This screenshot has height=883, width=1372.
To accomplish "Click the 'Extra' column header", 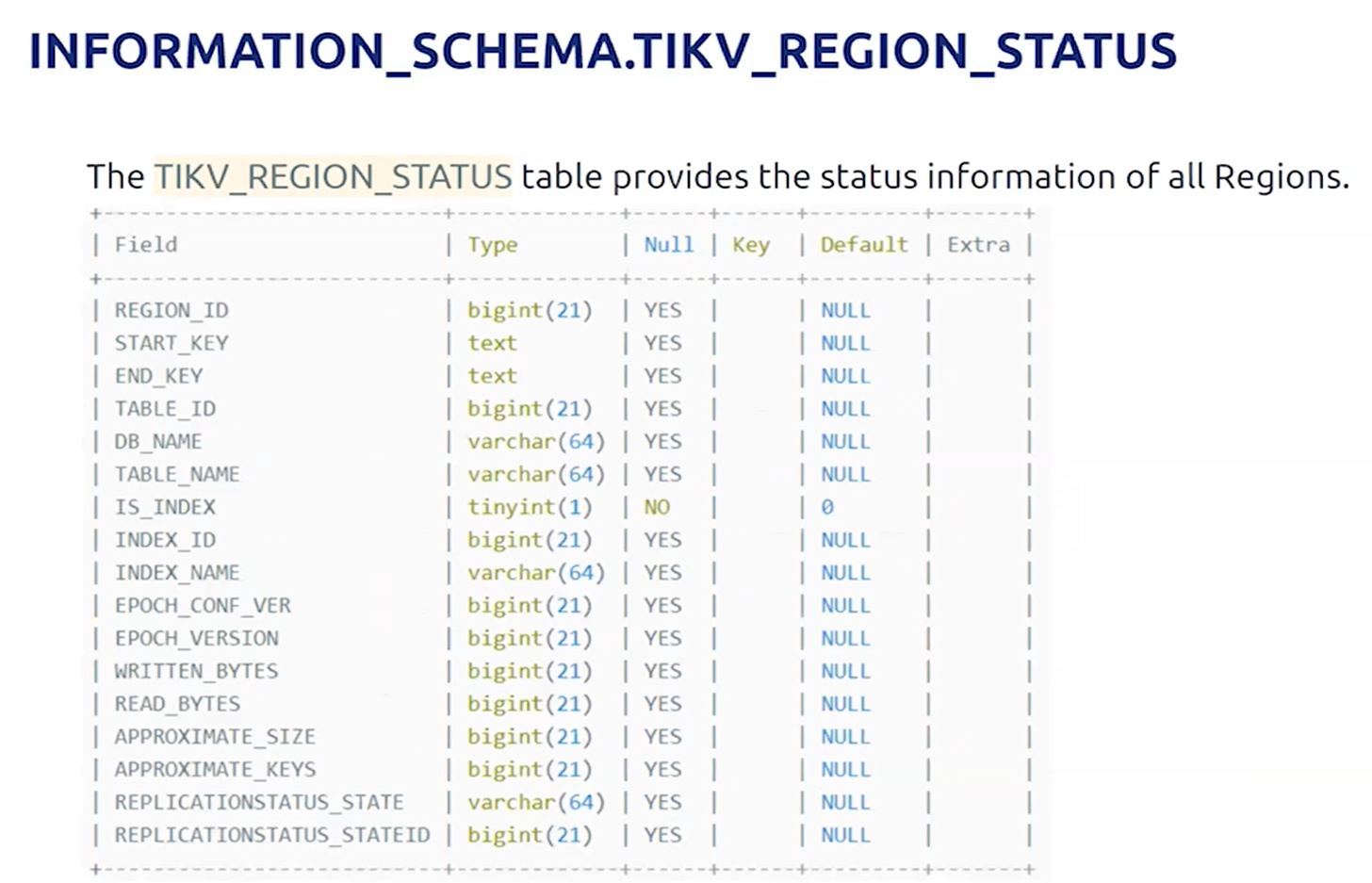I will tap(978, 245).
